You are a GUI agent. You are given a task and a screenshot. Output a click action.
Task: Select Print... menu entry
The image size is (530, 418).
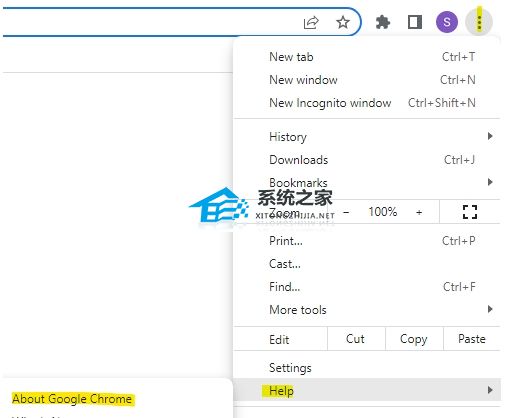(x=366, y=241)
